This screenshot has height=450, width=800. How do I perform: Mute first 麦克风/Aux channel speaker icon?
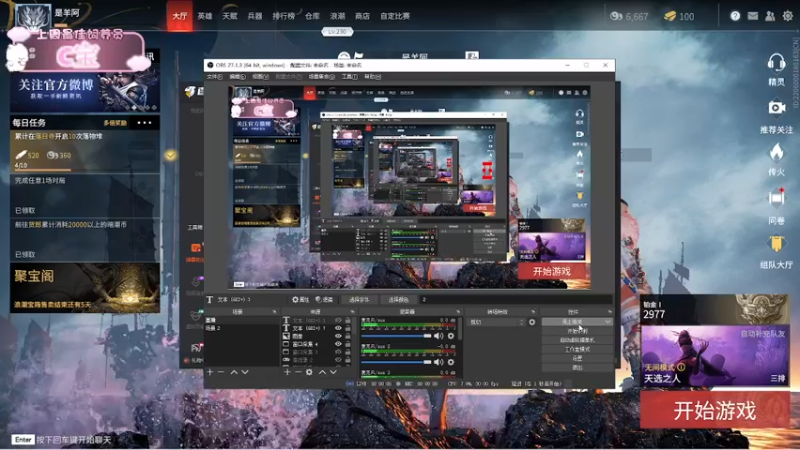(438, 336)
